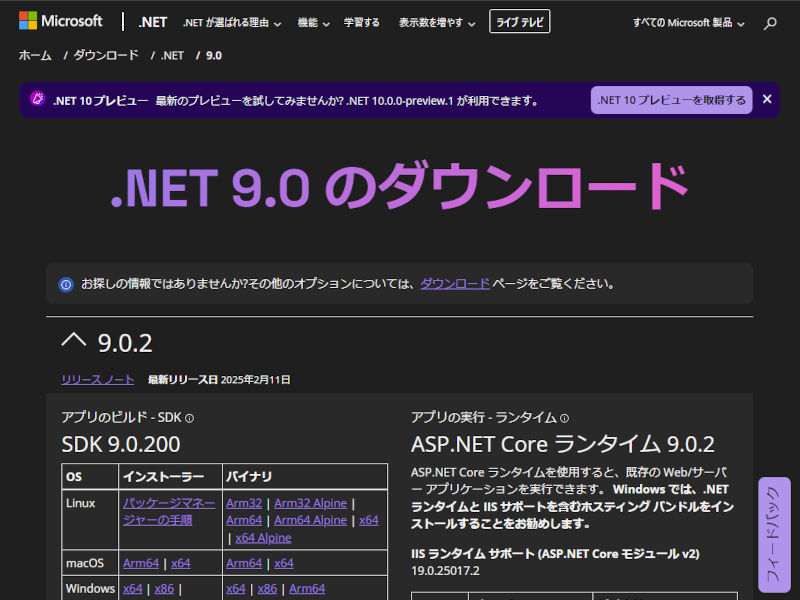
Task: Click the .NET brand link in header
Action: (153, 21)
